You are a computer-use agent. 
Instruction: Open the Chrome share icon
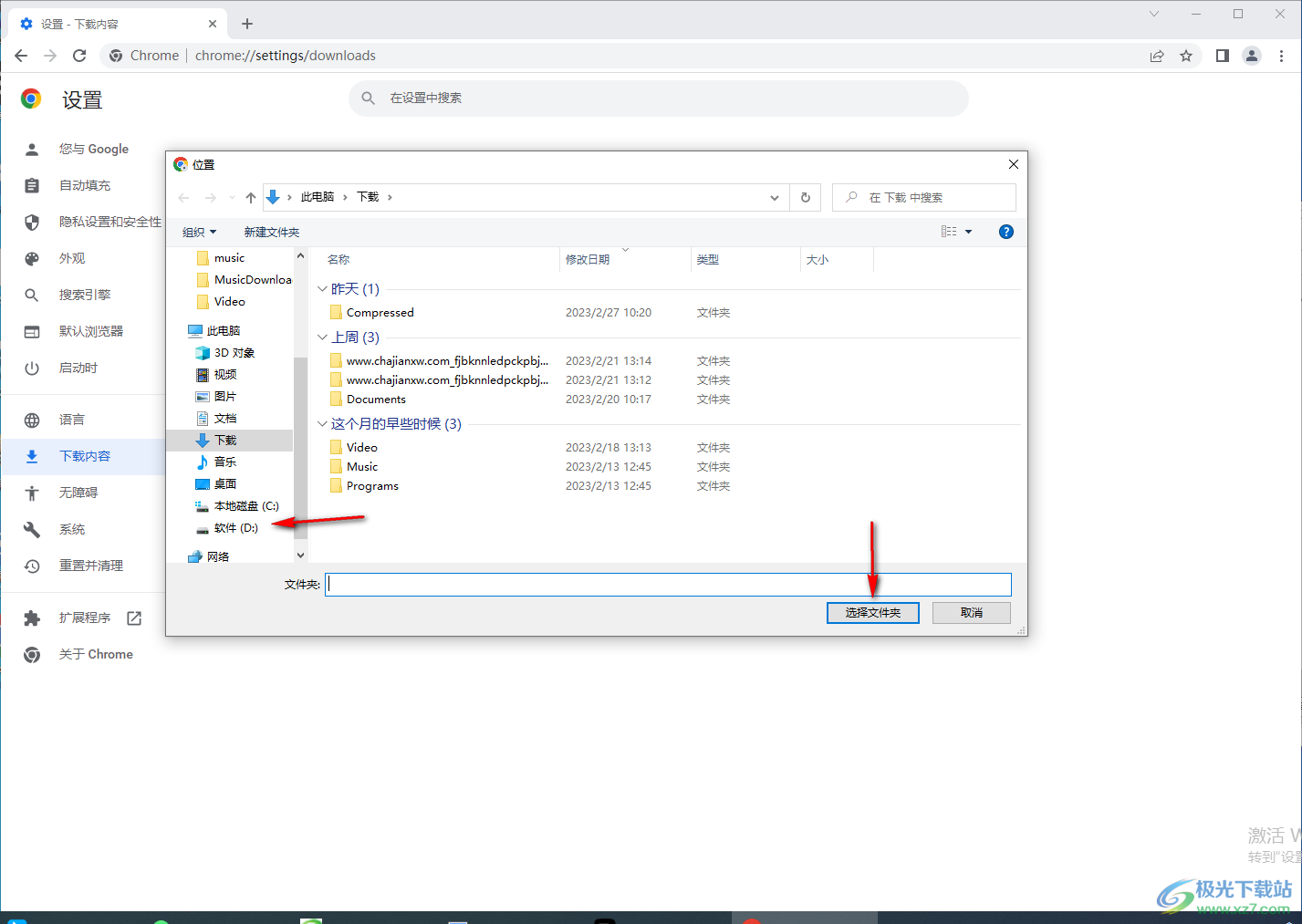click(1157, 56)
